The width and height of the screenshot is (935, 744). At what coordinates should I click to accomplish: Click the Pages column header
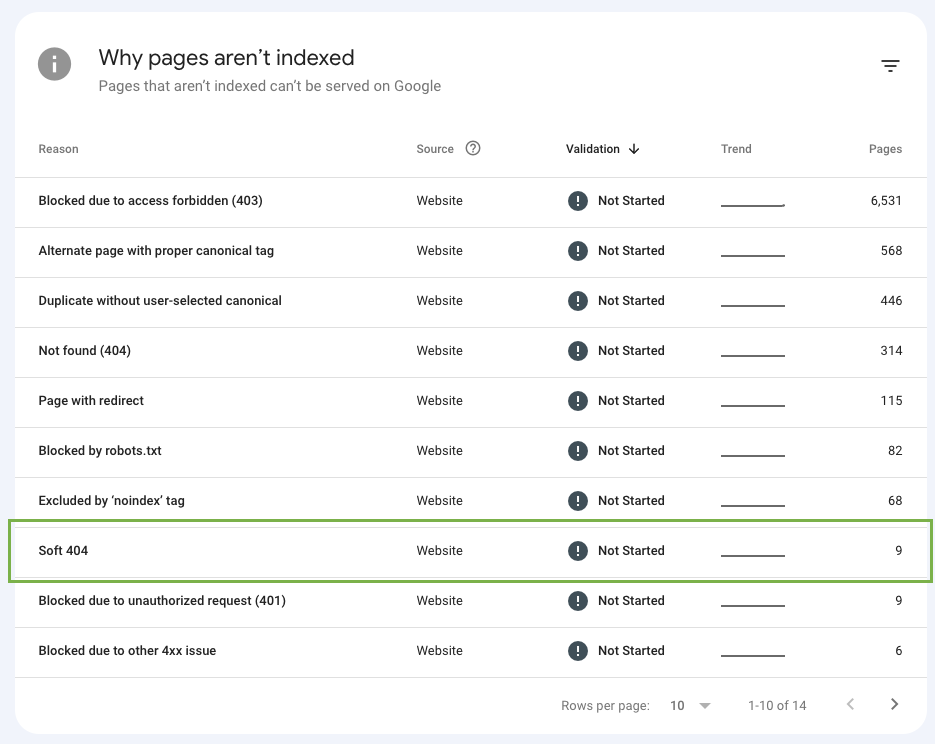[885, 149]
